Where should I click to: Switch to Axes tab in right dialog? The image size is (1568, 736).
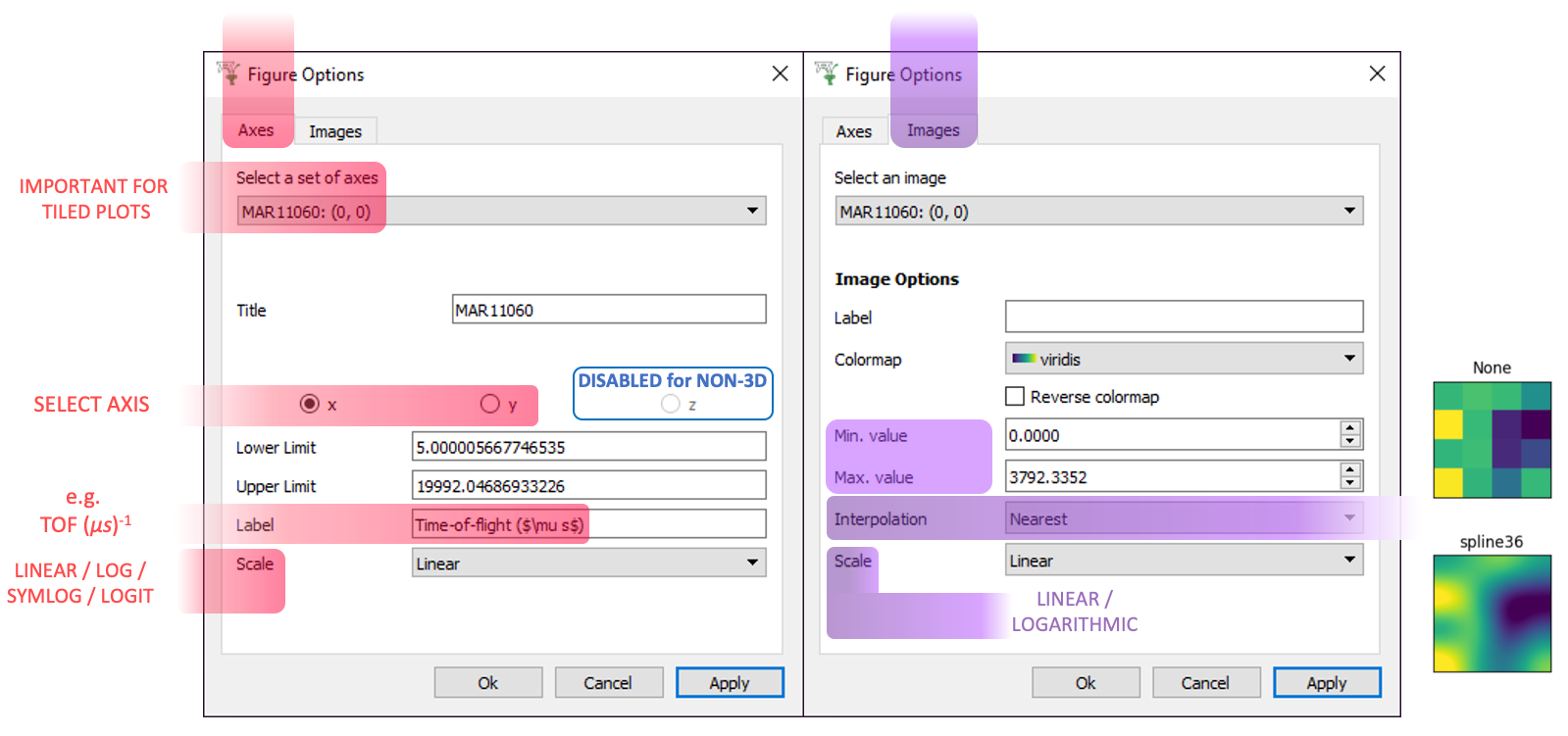(x=853, y=131)
